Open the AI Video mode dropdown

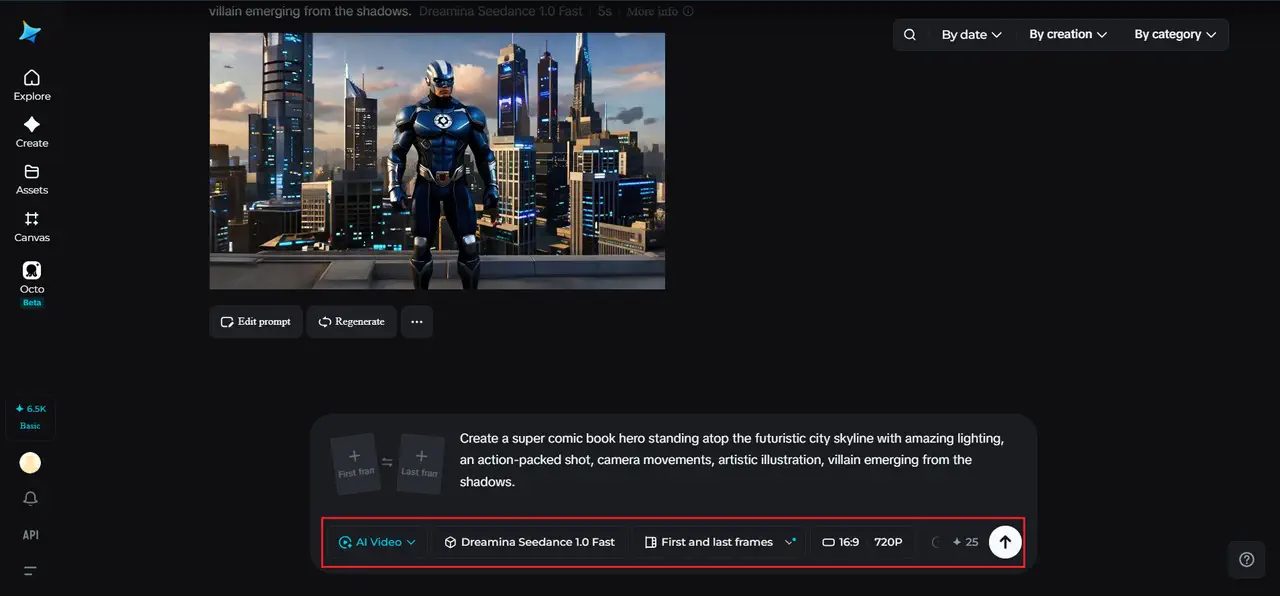pos(377,542)
